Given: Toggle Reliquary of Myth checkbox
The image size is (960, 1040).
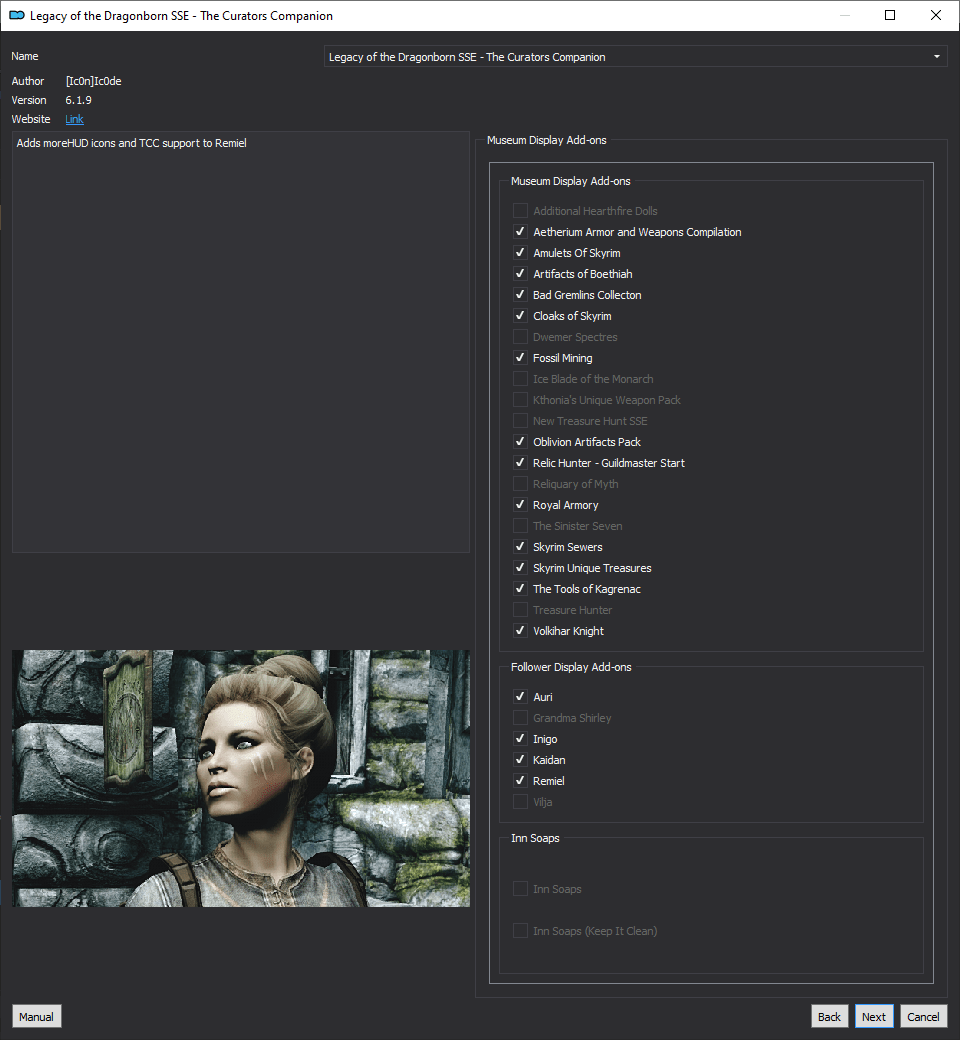Looking at the screenshot, I should click(x=520, y=484).
